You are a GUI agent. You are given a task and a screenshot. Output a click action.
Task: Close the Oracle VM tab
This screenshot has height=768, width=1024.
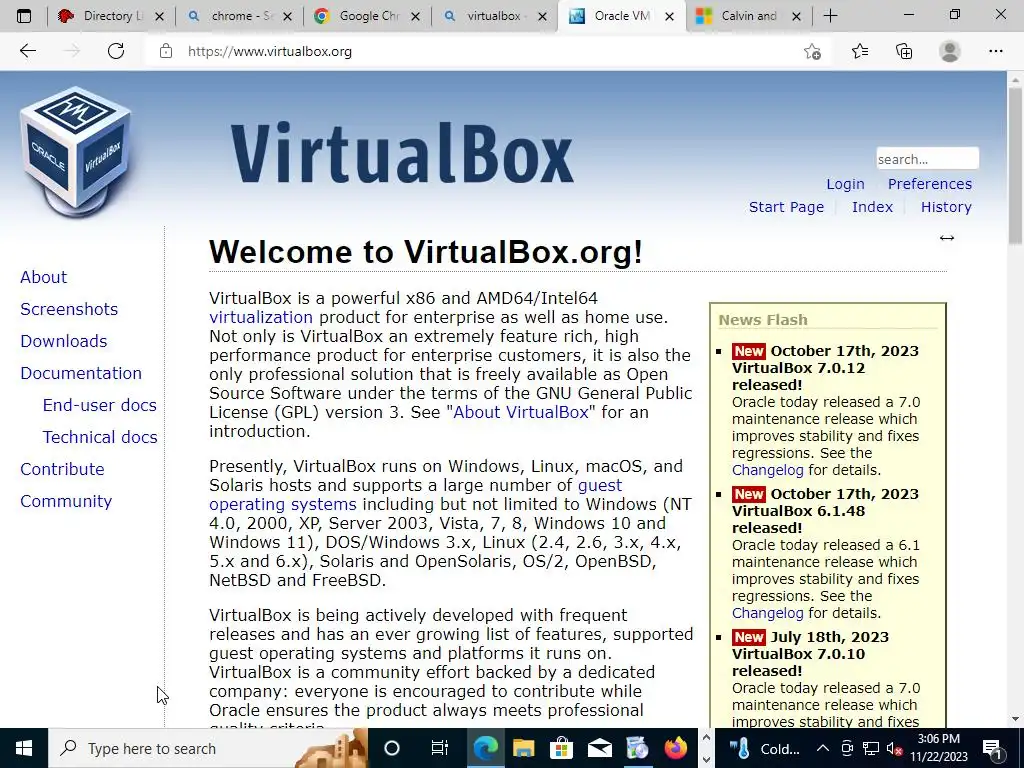point(669,16)
